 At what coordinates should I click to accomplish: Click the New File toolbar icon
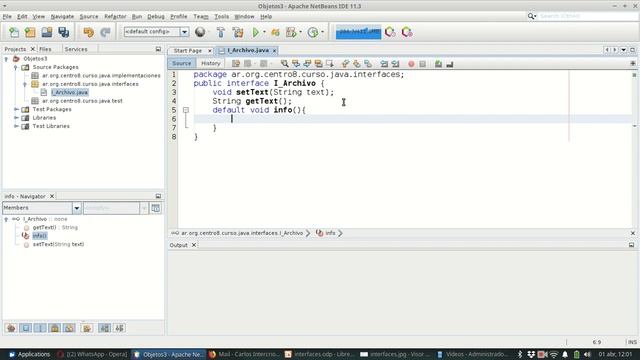coord(14,32)
